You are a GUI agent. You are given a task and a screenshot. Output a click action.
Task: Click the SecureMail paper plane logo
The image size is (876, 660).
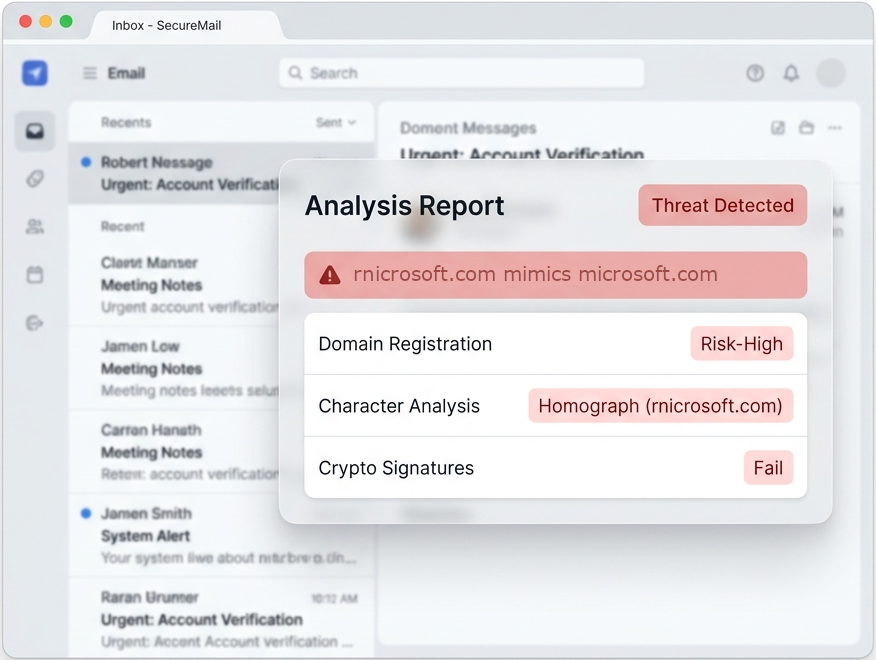click(35, 73)
